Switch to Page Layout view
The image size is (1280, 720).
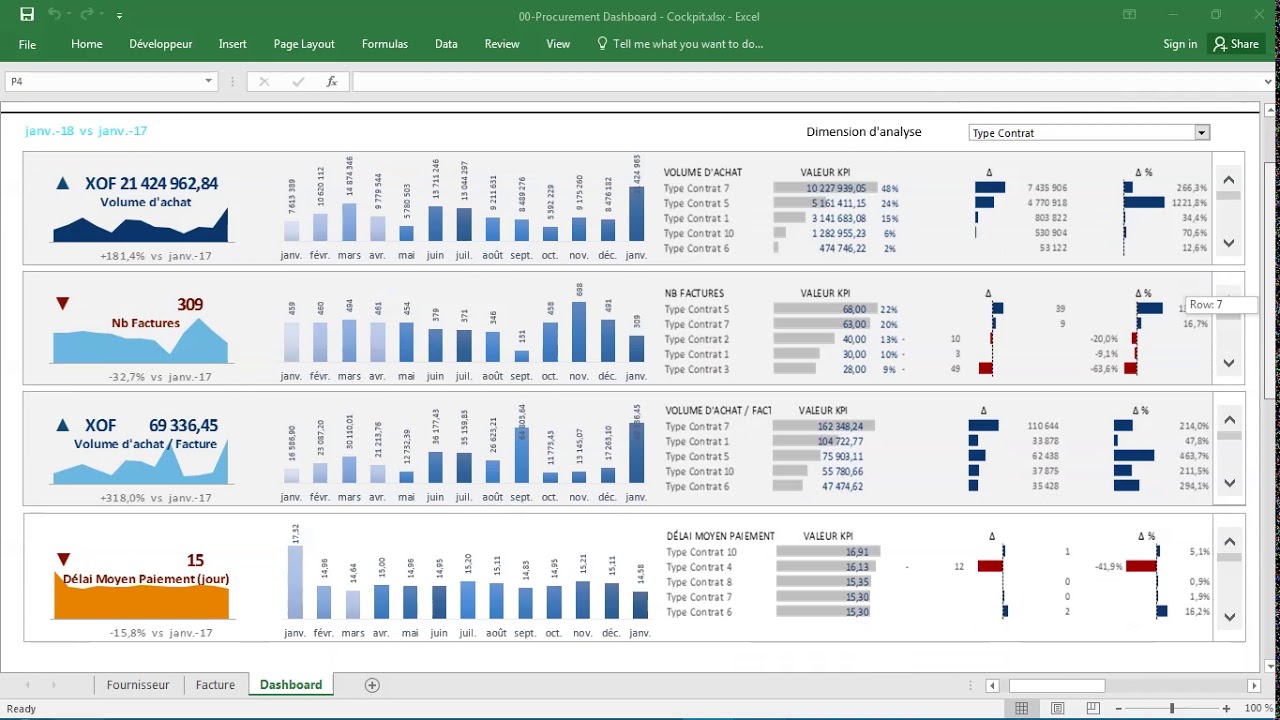[1058, 709]
